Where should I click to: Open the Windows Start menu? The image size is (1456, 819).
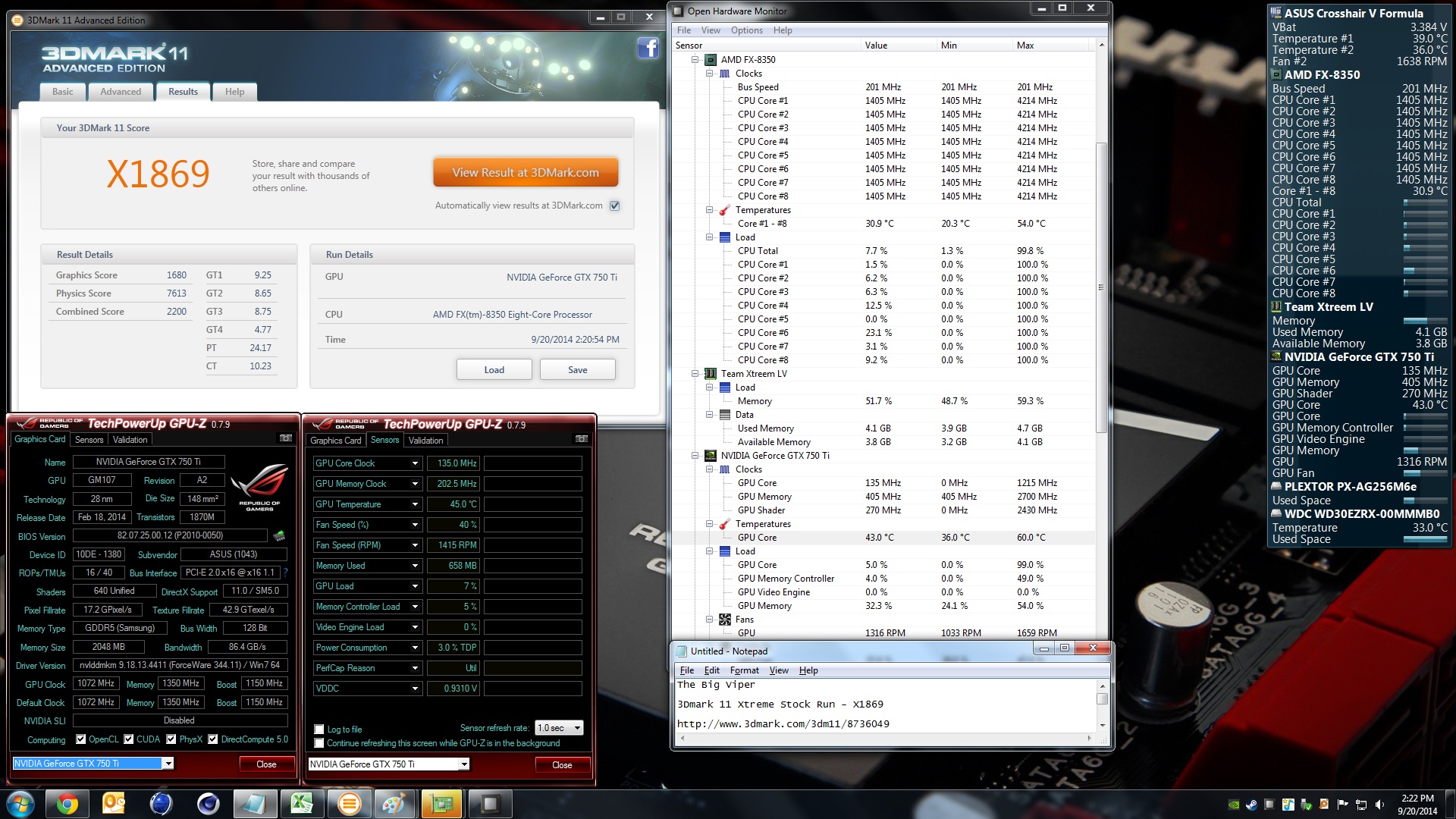(20, 804)
